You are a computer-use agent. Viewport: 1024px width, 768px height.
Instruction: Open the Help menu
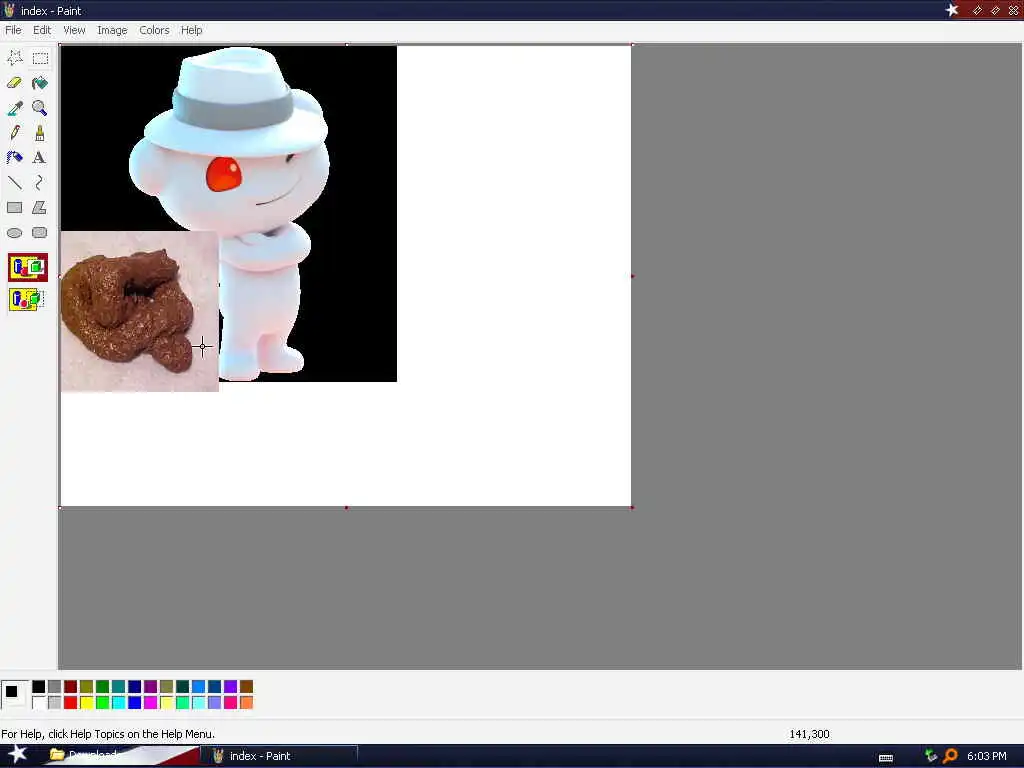191,30
